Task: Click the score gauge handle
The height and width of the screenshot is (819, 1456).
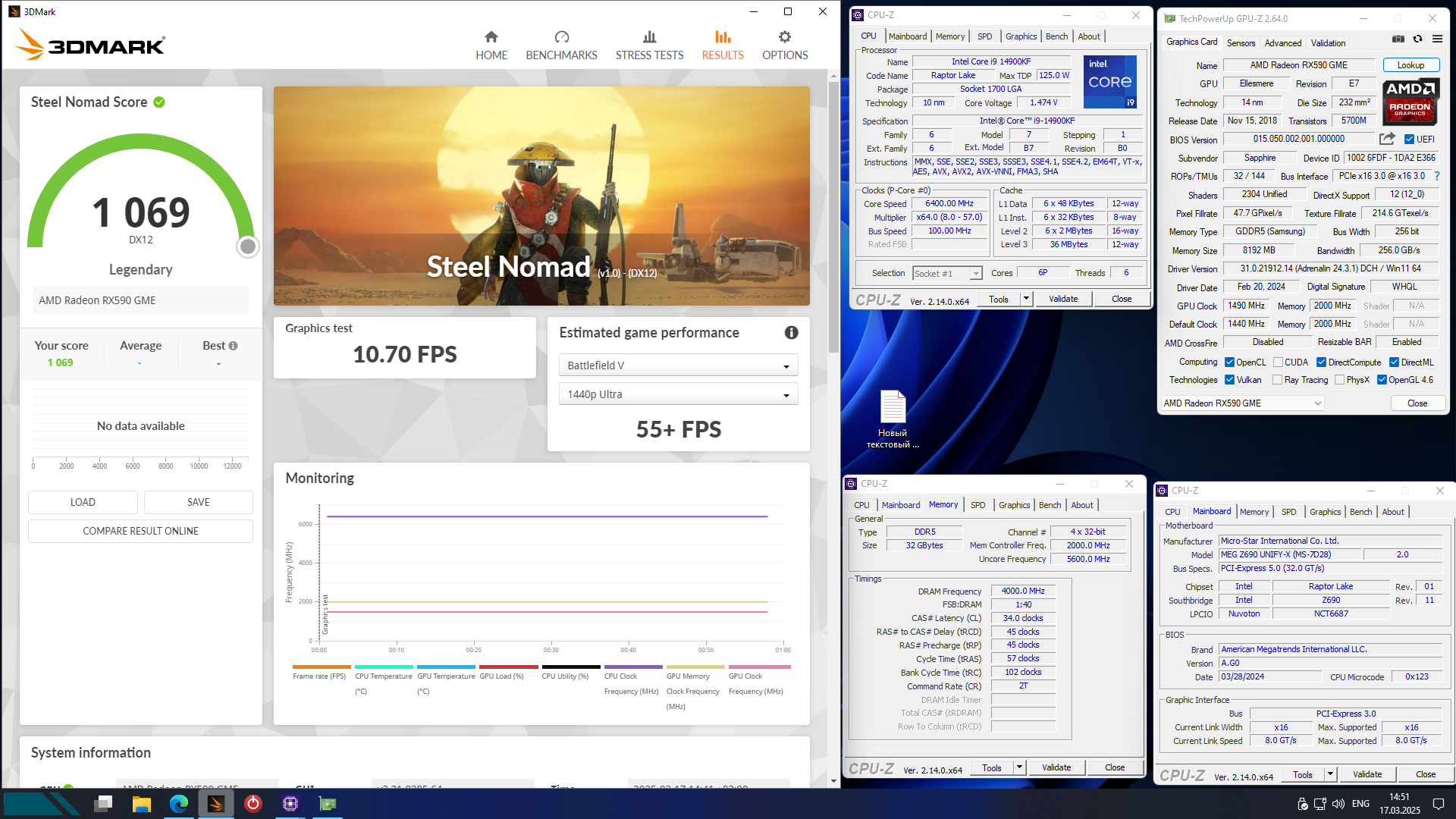Action: coord(247,246)
